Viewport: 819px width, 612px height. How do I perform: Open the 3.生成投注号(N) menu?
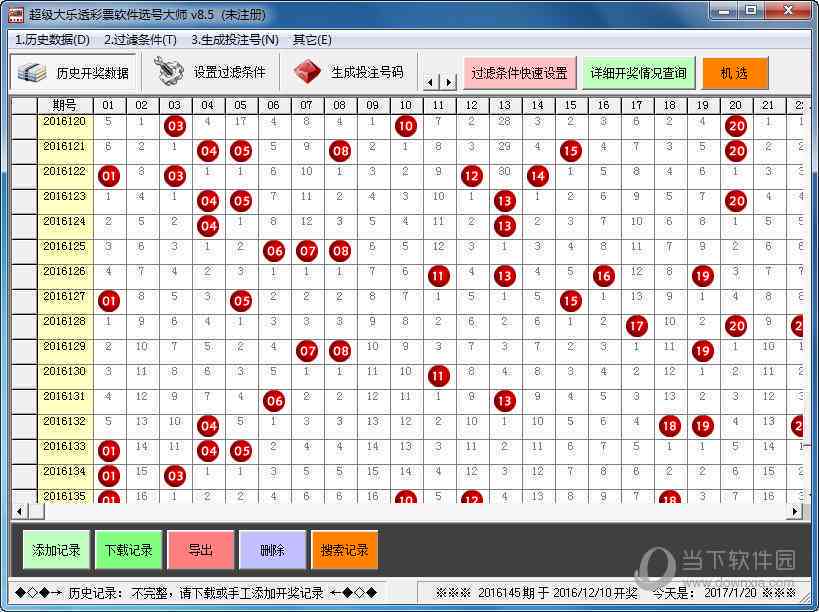[x=235, y=40]
